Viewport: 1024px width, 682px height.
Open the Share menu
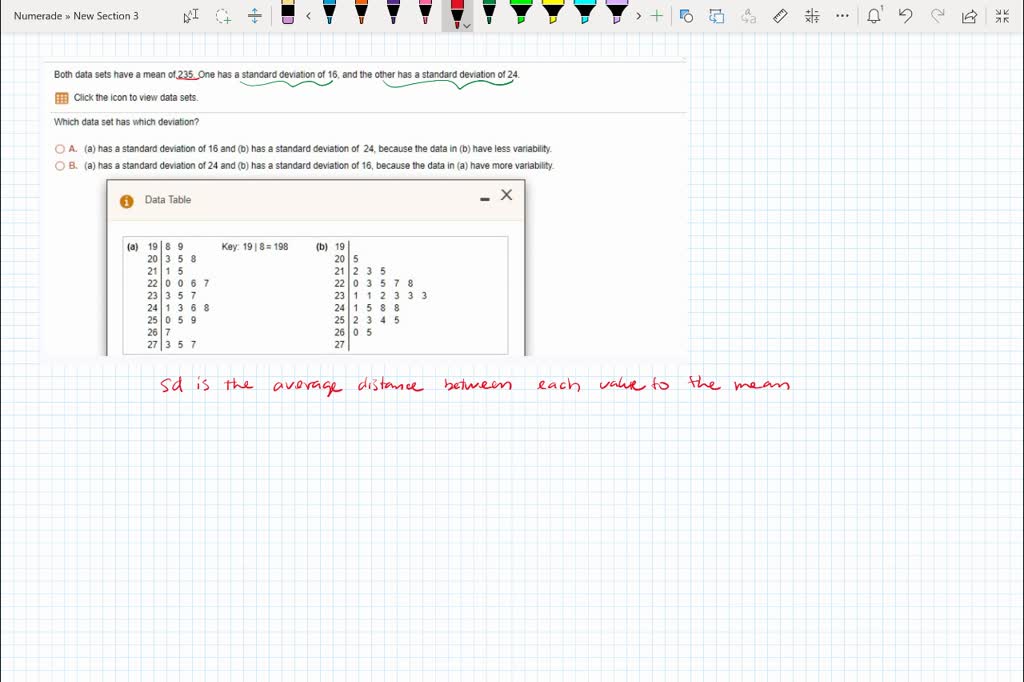pyautogui.click(x=970, y=16)
